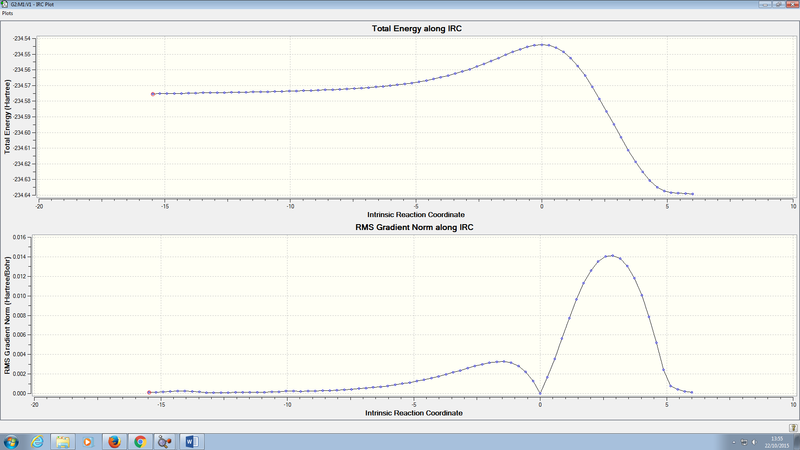Switch to Google Chrome in taskbar
The width and height of the screenshot is (800, 450).
pyautogui.click(x=140, y=442)
